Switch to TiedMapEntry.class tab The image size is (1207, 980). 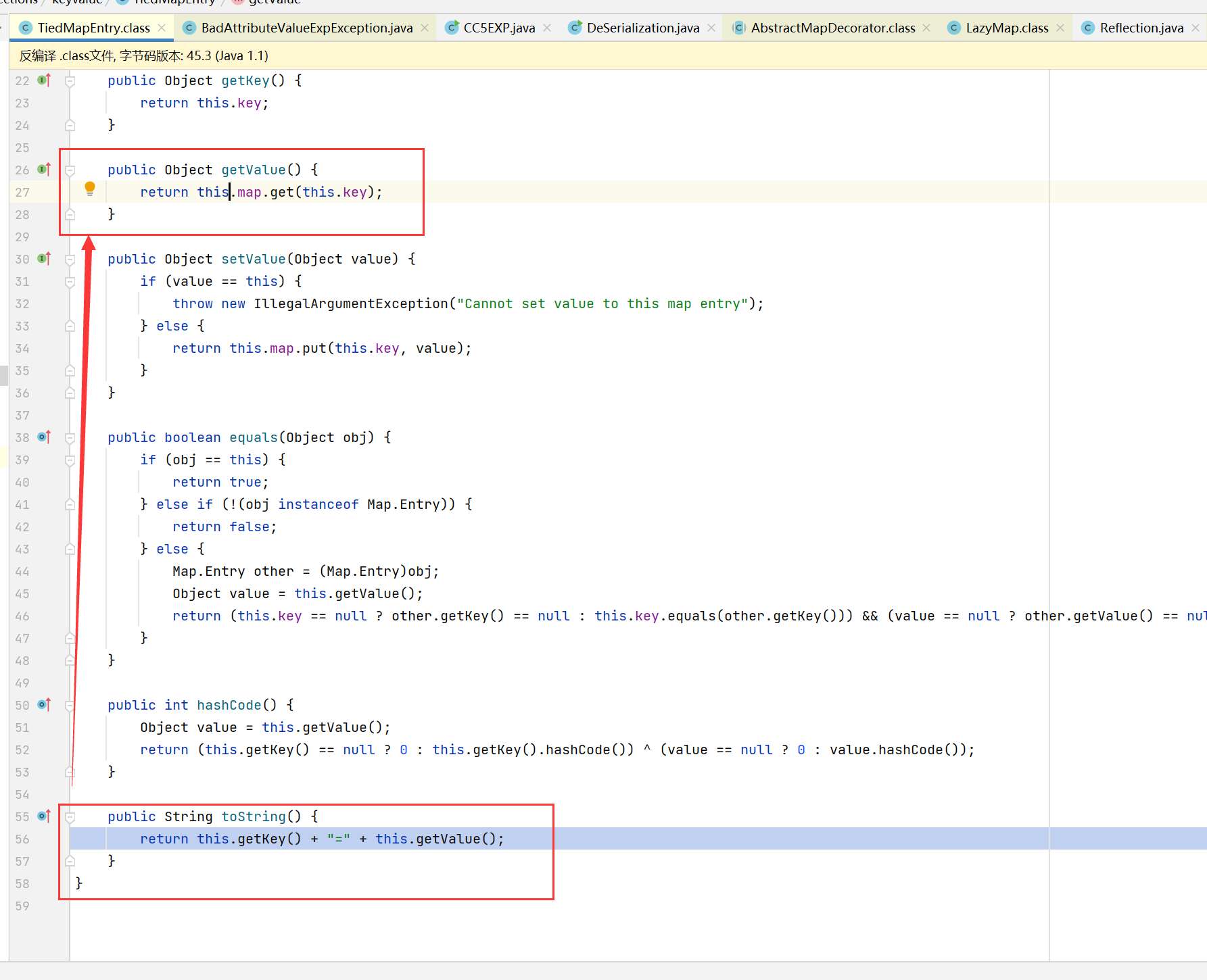[93, 28]
